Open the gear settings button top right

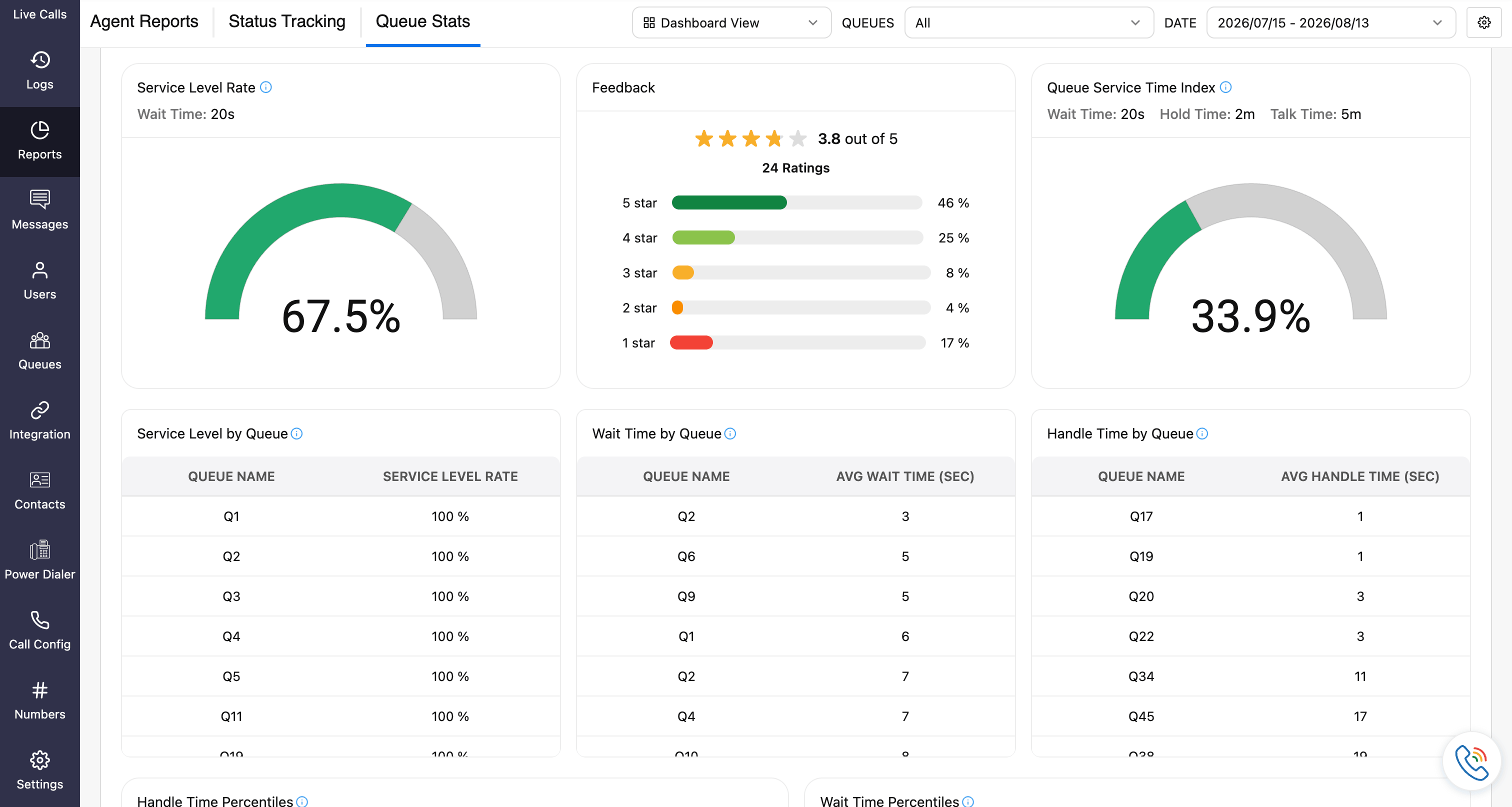click(x=1484, y=23)
